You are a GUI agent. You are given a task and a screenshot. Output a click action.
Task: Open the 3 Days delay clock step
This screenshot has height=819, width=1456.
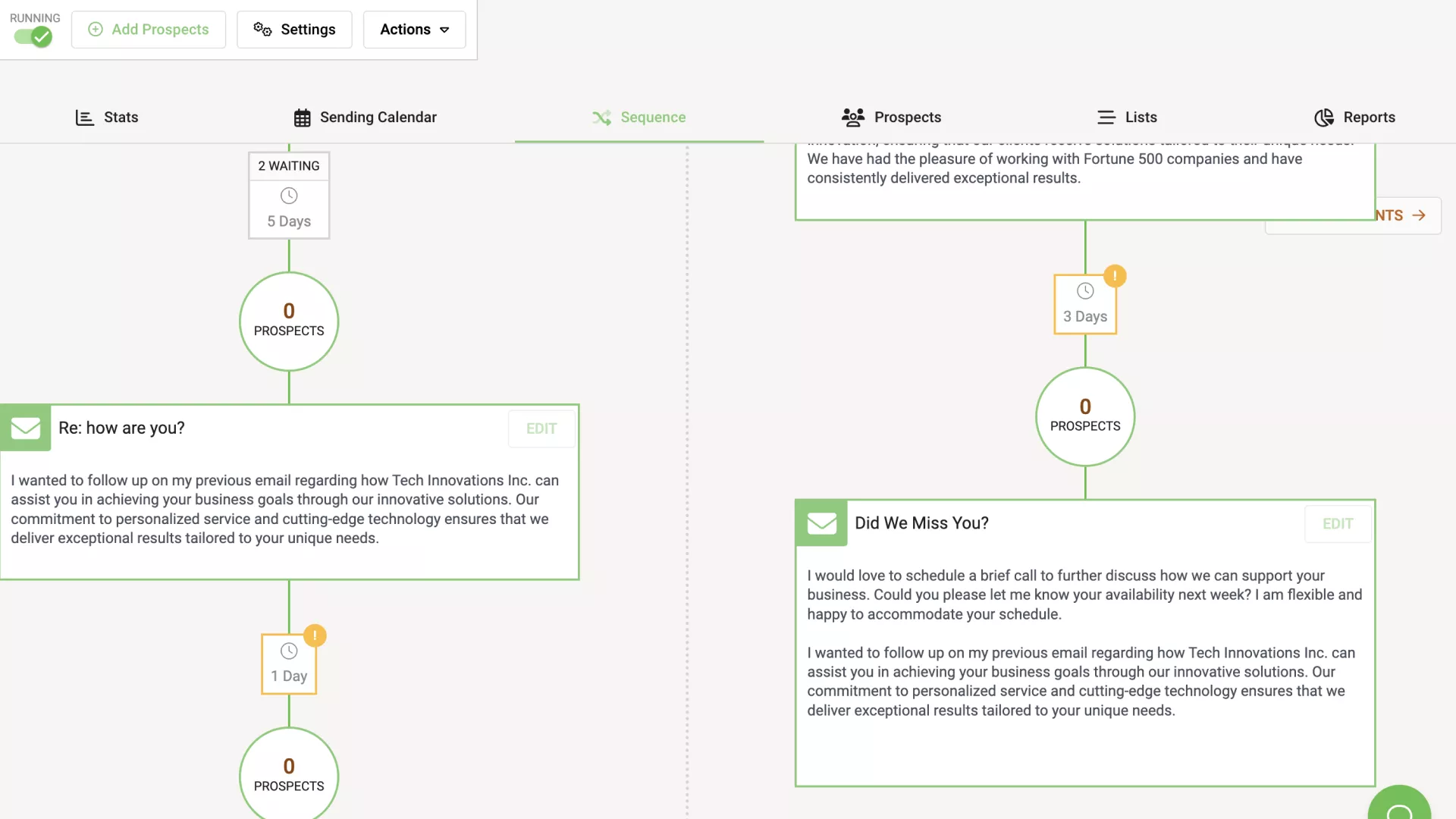click(x=1085, y=305)
